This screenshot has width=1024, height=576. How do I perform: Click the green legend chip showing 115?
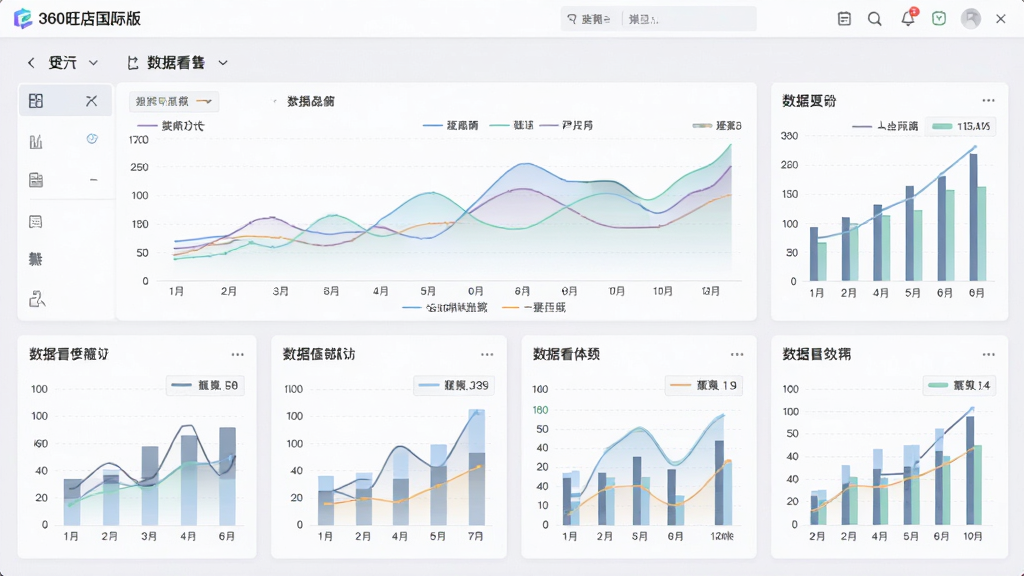960,126
